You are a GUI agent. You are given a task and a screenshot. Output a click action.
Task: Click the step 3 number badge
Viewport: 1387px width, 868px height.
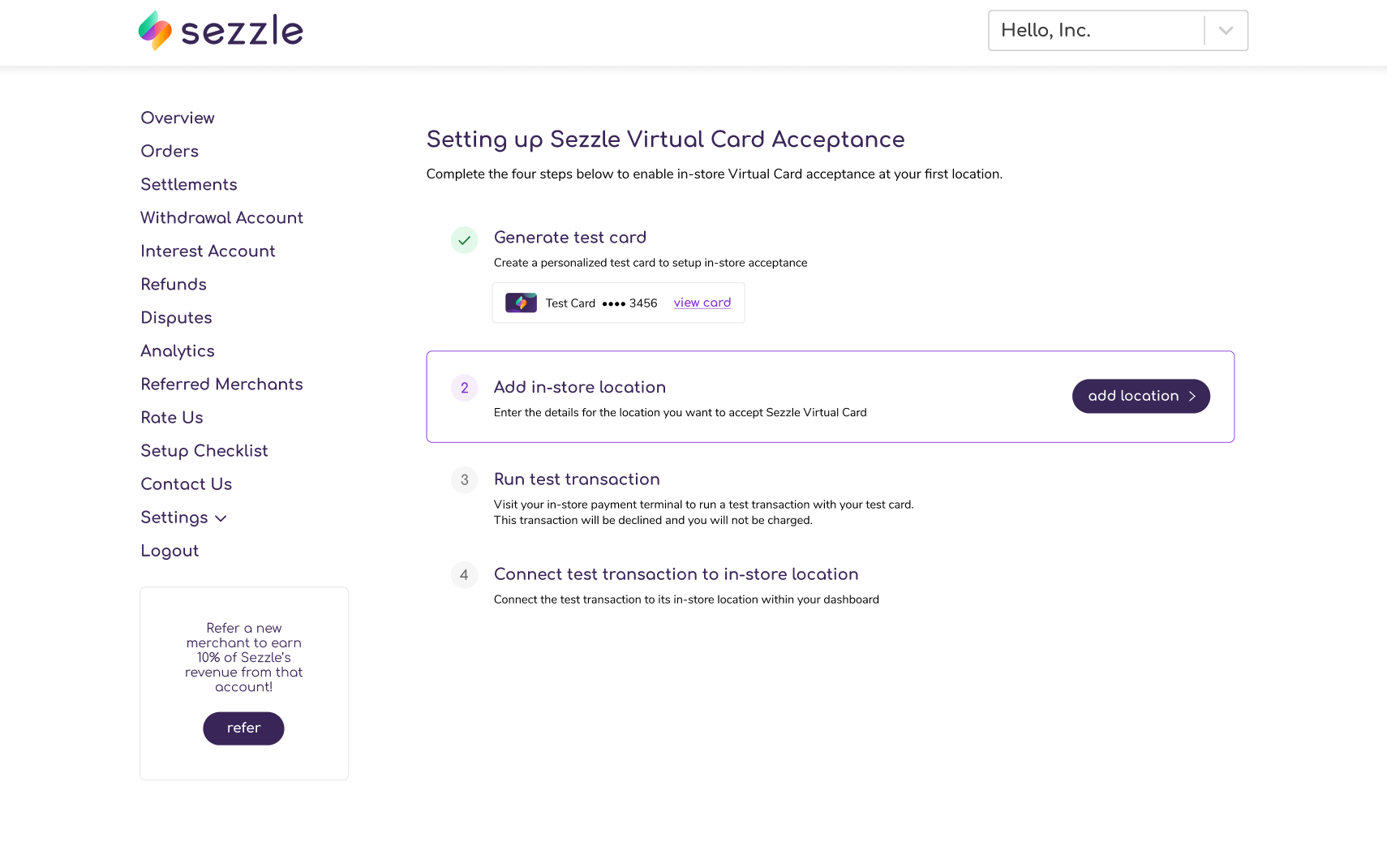[x=465, y=480]
